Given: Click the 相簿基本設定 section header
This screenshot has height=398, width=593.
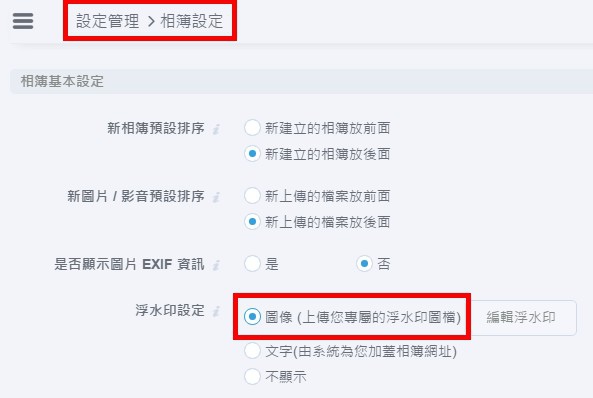Looking at the screenshot, I should click(301, 81).
